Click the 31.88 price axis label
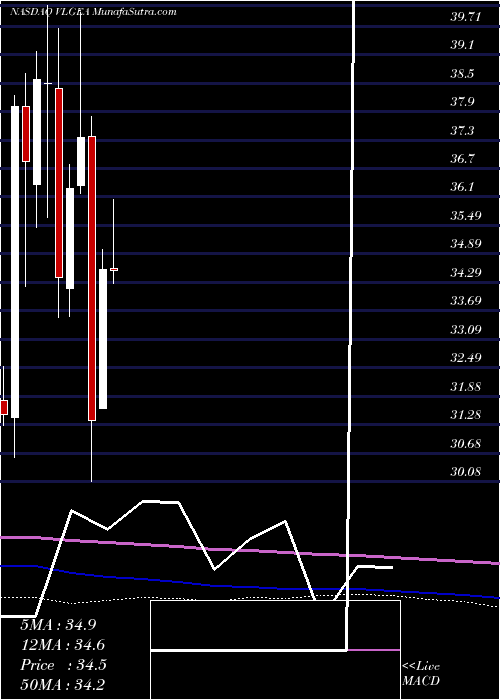Screen dimensions: 500x700 tap(464, 386)
